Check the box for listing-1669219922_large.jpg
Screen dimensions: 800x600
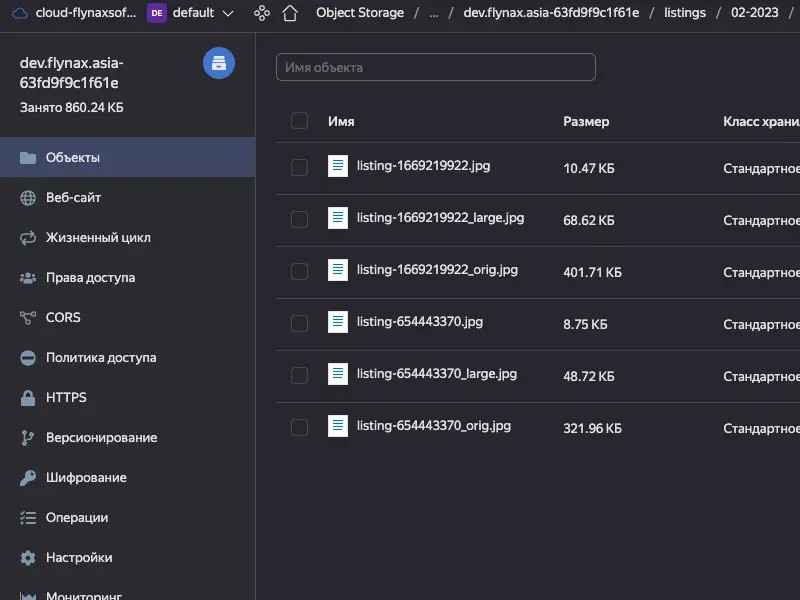[299, 219]
